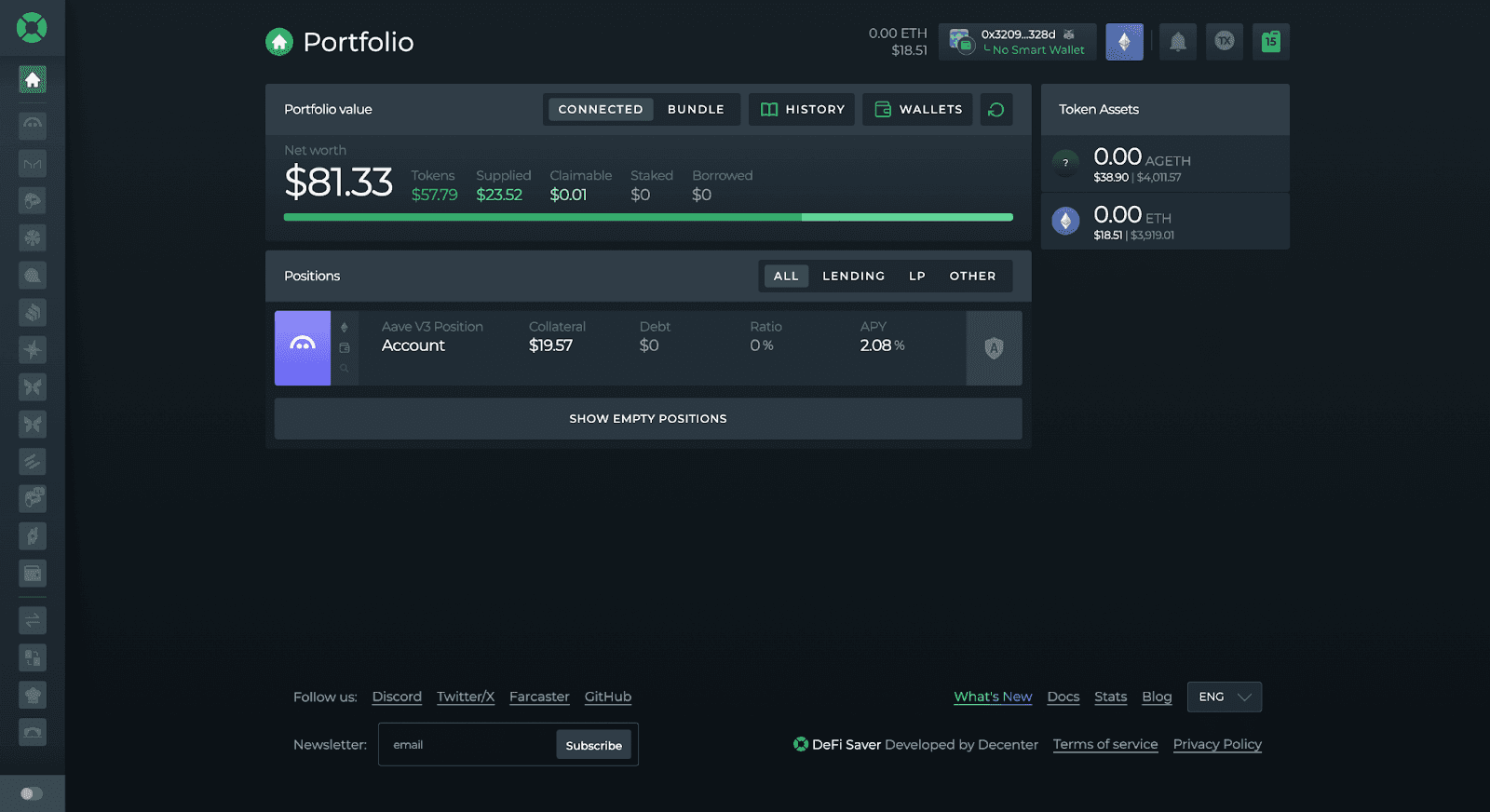The image size is (1490, 812).
Task: Select the ALL positions filter
Action: pyautogui.click(x=786, y=276)
